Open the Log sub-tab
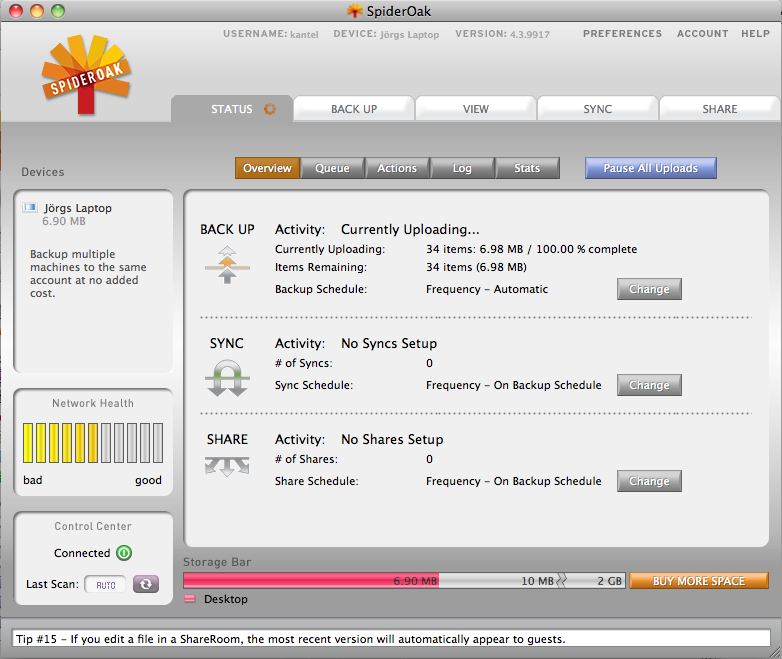 click(x=462, y=168)
